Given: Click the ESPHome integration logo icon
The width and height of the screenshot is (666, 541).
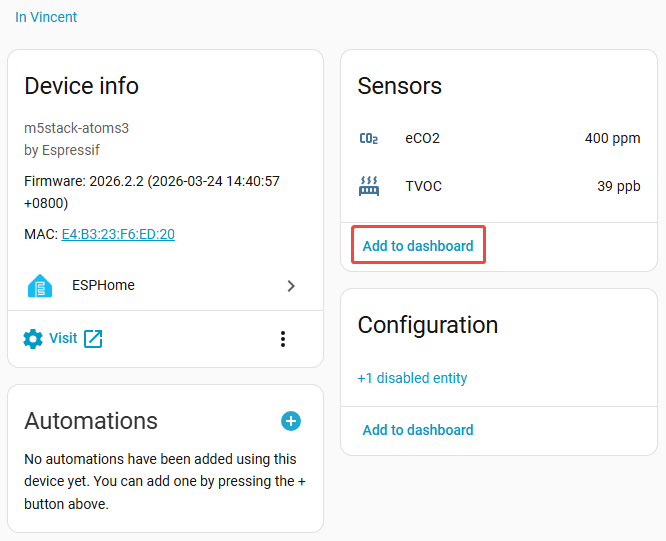Looking at the screenshot, I should pos(40,286).
